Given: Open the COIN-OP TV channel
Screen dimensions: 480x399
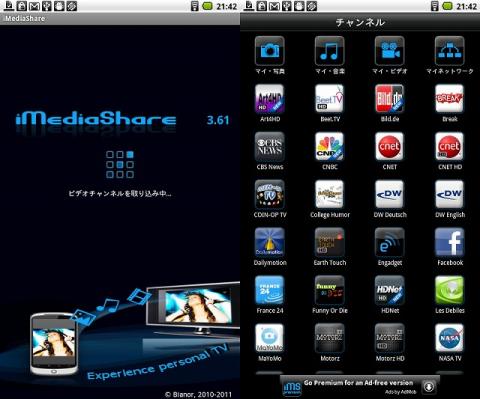Looking at the screenshot, I should point(270,195).
